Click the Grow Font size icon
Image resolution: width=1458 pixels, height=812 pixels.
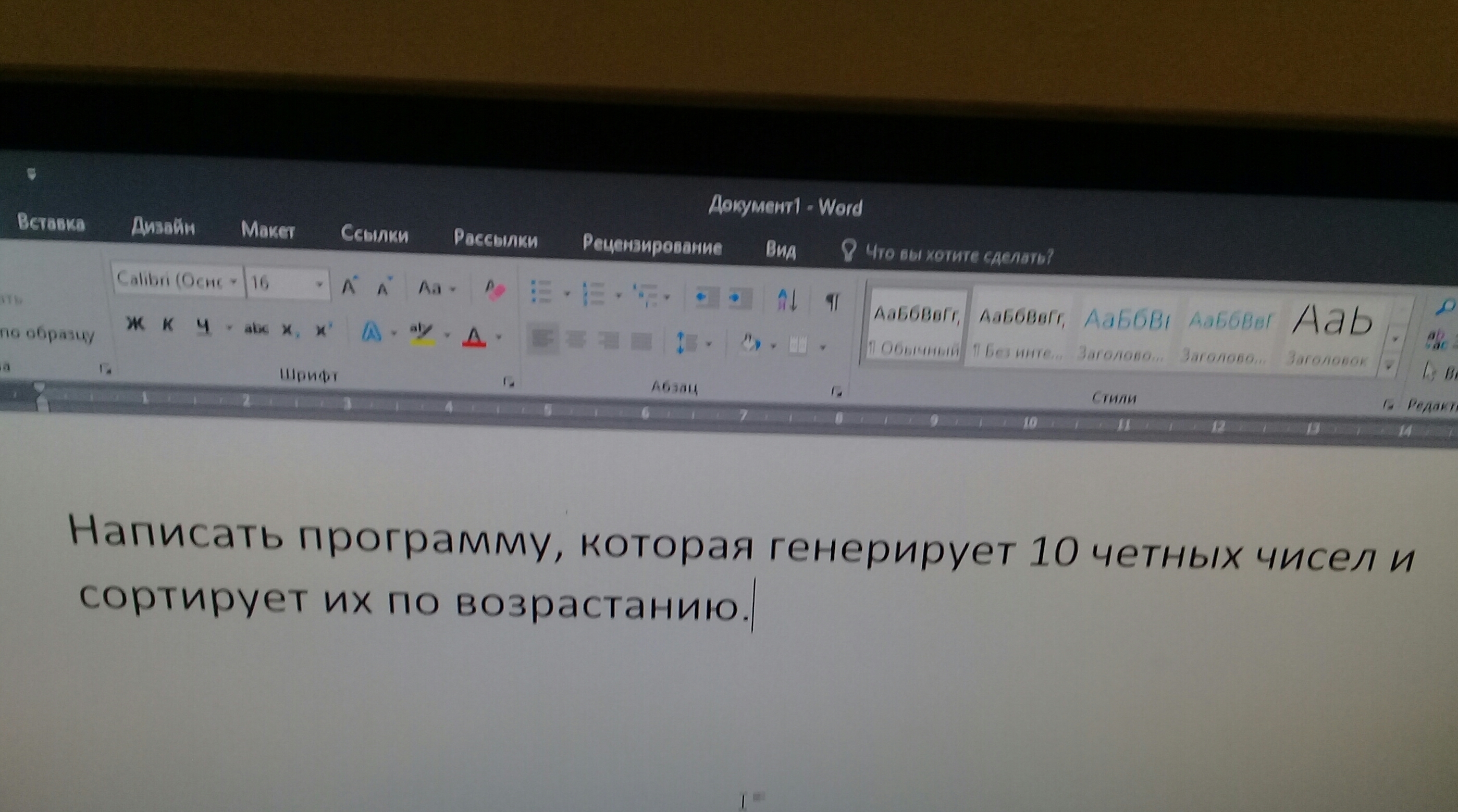[349, 287]
